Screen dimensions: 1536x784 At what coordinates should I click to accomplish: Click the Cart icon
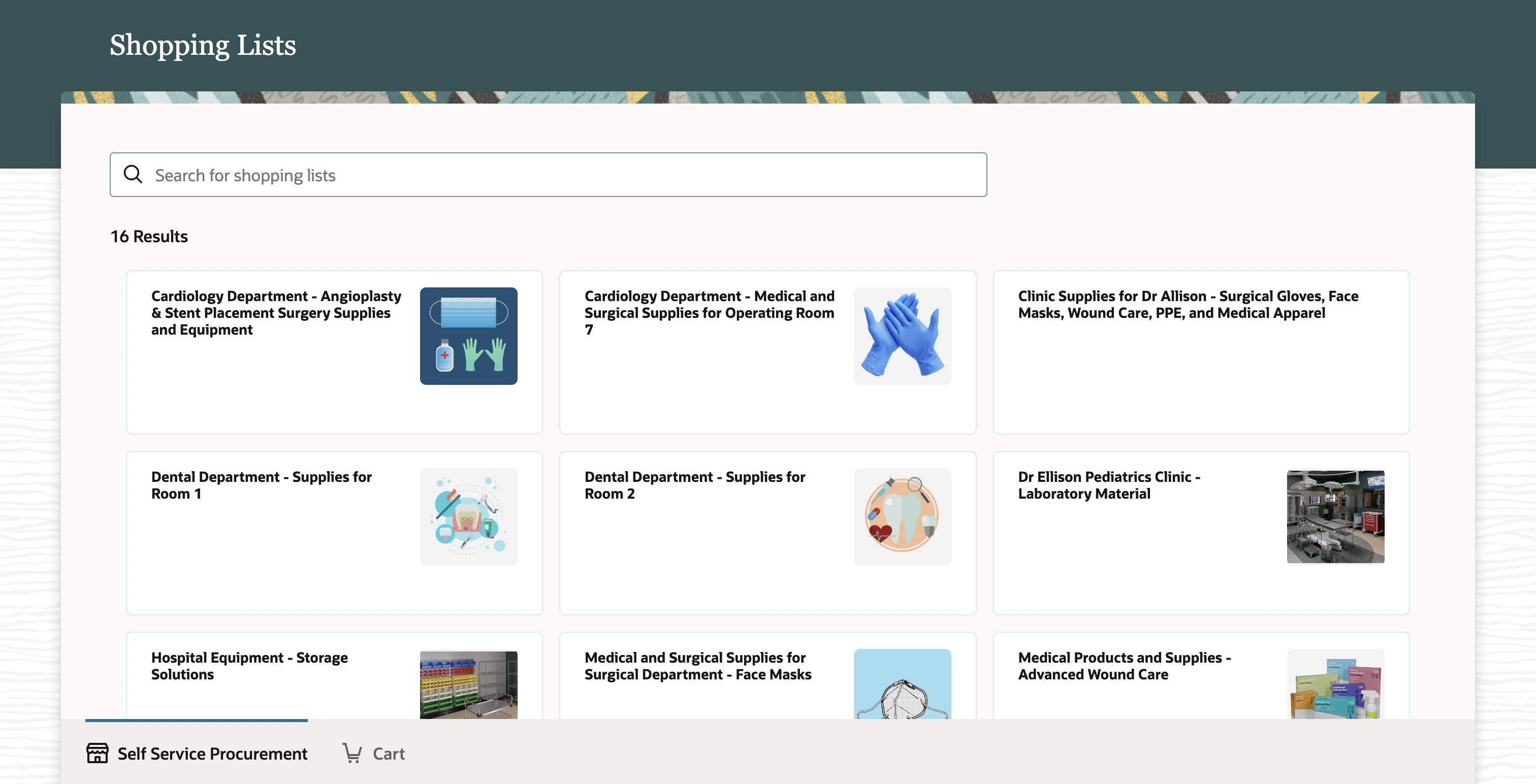[x=353, y=753]
